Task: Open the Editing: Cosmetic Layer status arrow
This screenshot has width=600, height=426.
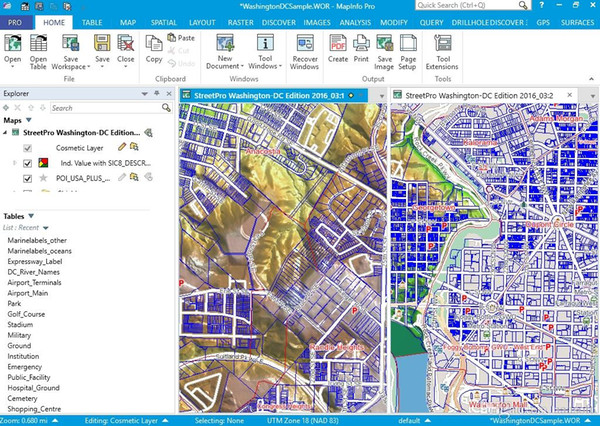Action: point(165,421)
